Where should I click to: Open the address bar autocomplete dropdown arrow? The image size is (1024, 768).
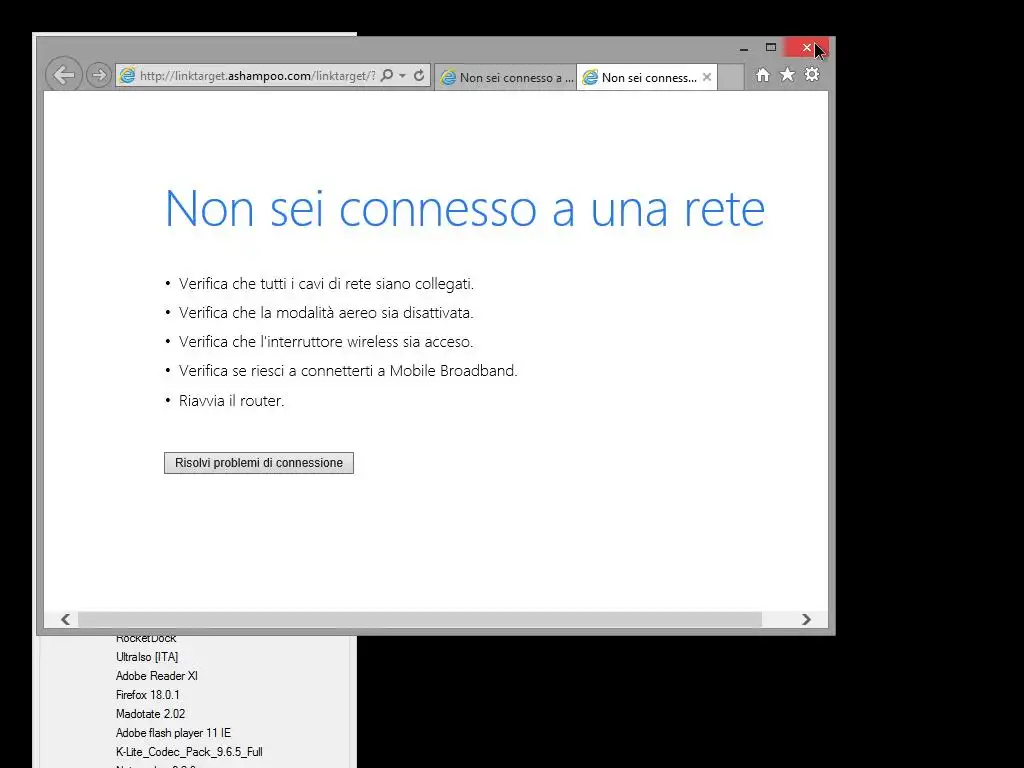[403, 76]
